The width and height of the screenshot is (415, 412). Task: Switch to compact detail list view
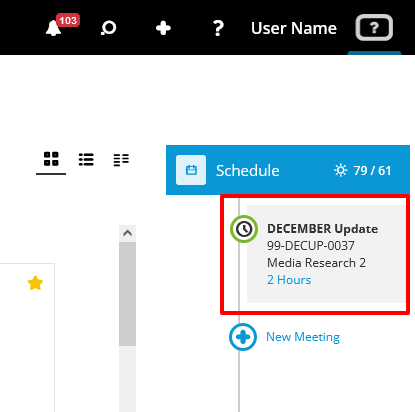click(121, 160)
